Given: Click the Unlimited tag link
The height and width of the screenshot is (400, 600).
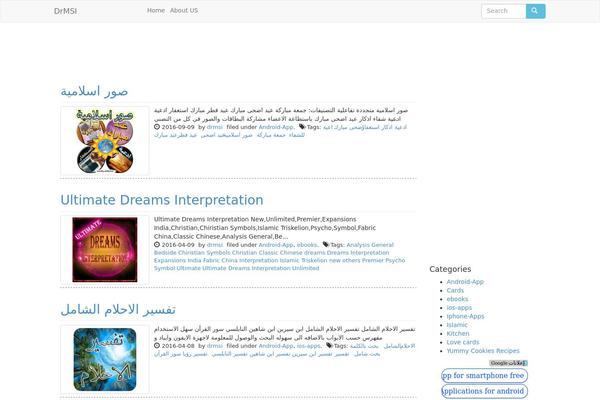Looking at the screenshot, I should [305, 268].
